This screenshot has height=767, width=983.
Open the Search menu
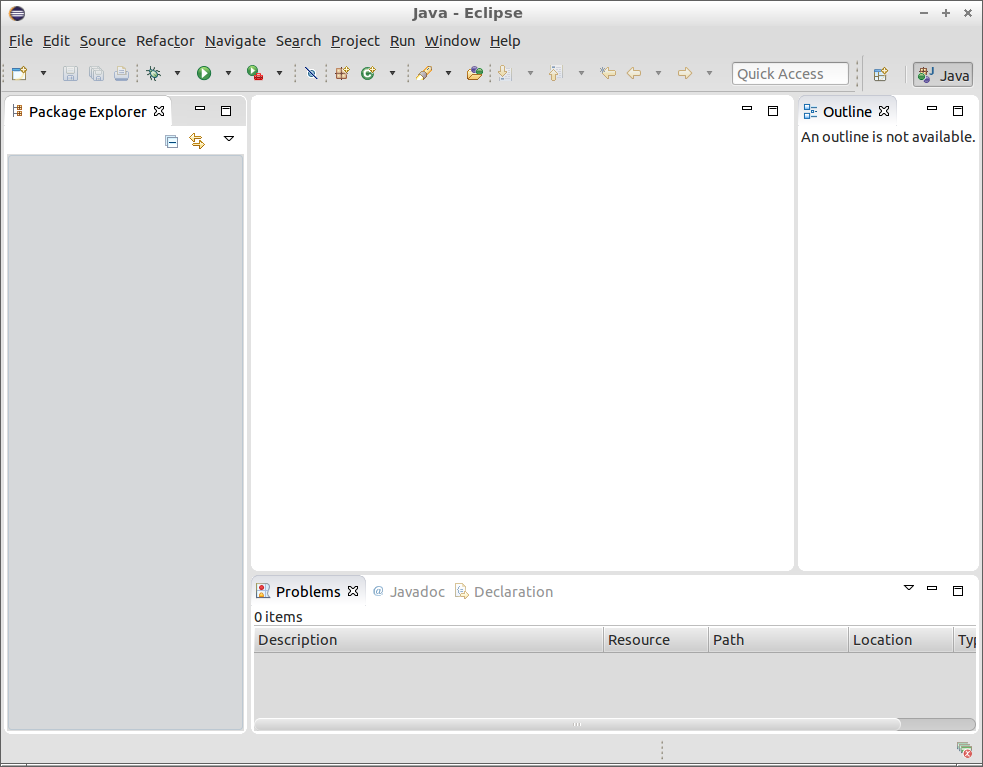coord(298,41)
